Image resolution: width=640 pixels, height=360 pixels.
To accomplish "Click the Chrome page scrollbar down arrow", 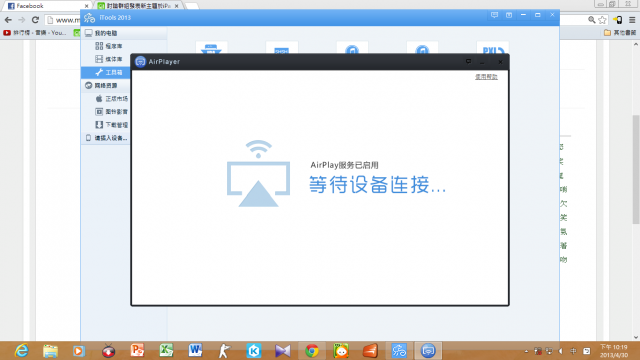I will pos(636,337).
